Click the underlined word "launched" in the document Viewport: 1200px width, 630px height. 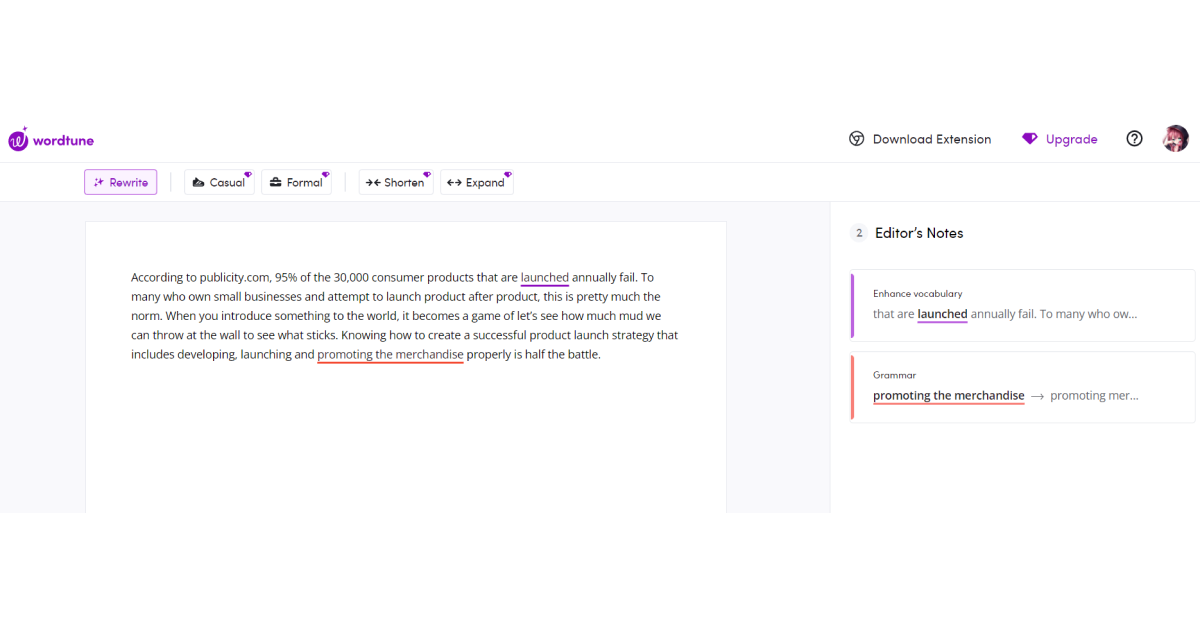point(544,278)
